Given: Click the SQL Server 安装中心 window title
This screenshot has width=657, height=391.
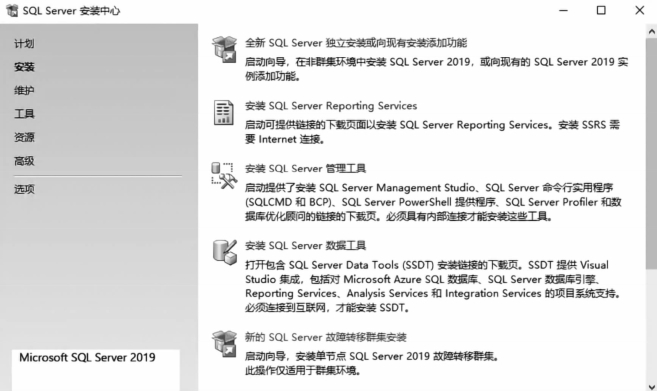Looking at the screenshot, I should (71, 11).
